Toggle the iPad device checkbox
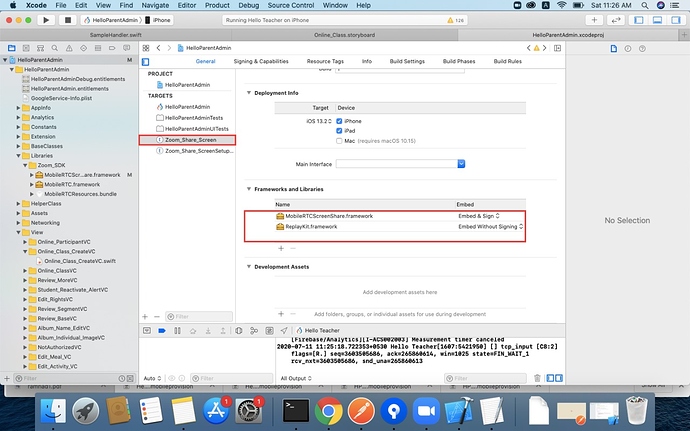 click(x=339, y=131)
